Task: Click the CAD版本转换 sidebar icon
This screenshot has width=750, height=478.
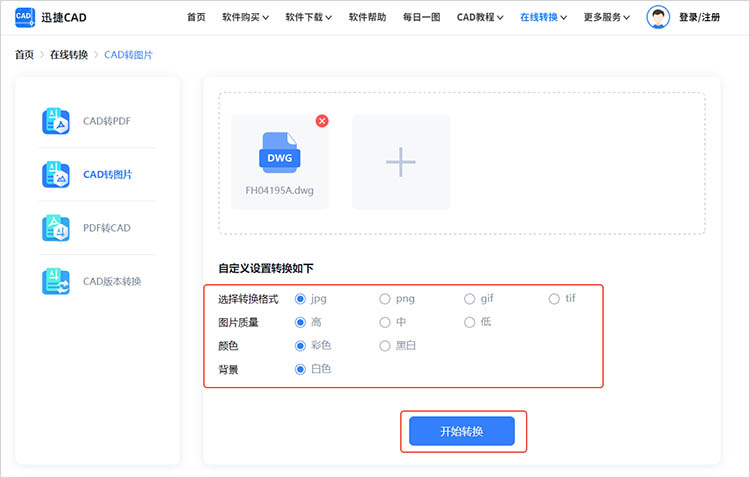Action: pyautogui.click(x=56, y=281)
